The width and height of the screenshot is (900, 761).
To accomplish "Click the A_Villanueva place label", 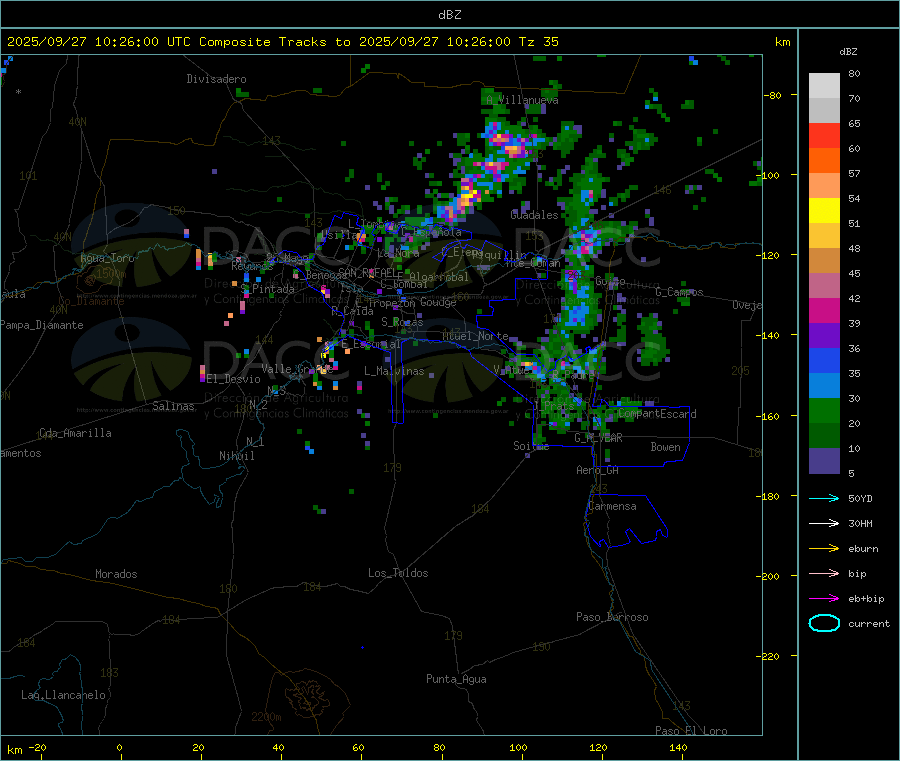I will click(522, 100).
